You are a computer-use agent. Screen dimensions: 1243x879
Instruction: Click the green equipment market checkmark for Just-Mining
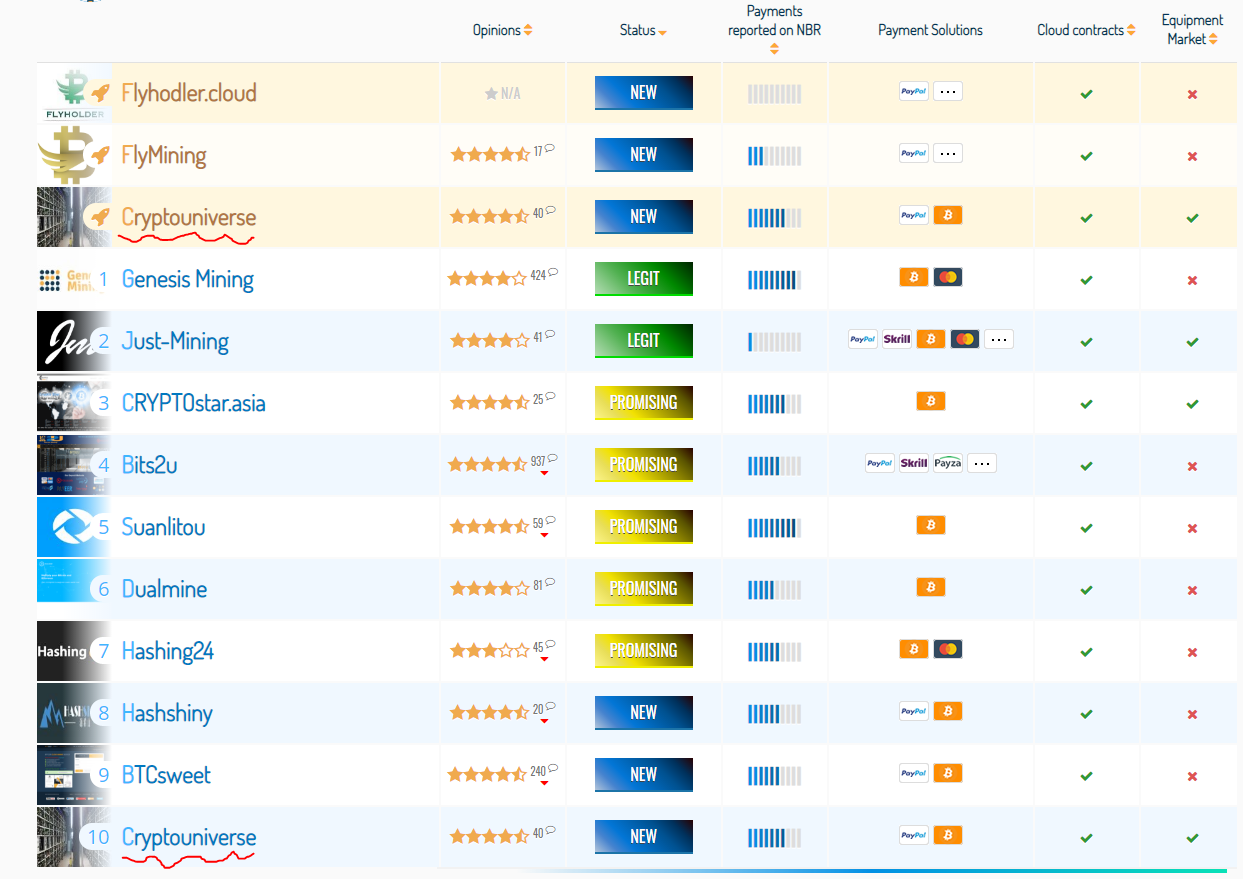coord(1192,342)
